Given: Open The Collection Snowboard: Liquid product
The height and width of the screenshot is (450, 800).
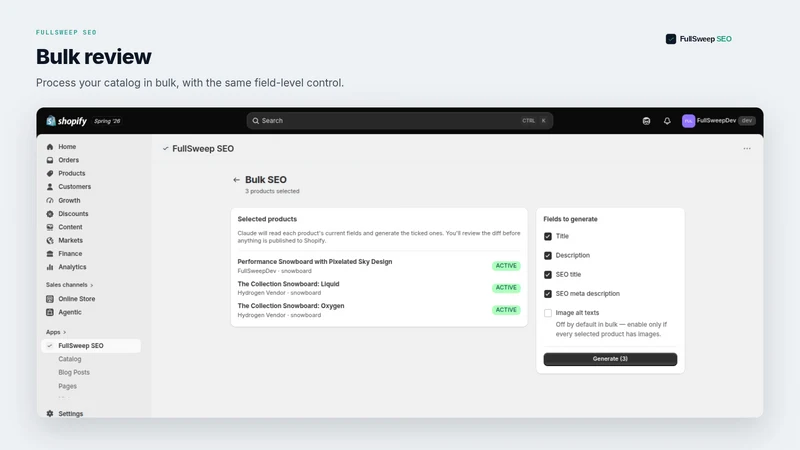Looking at the screenshot, I should click(288, 284).
